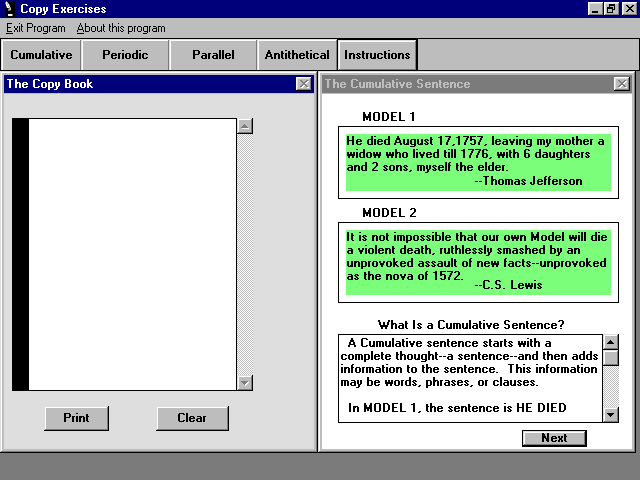
Task: Open the Exit Program menu
Action: [x=35, y=28]
